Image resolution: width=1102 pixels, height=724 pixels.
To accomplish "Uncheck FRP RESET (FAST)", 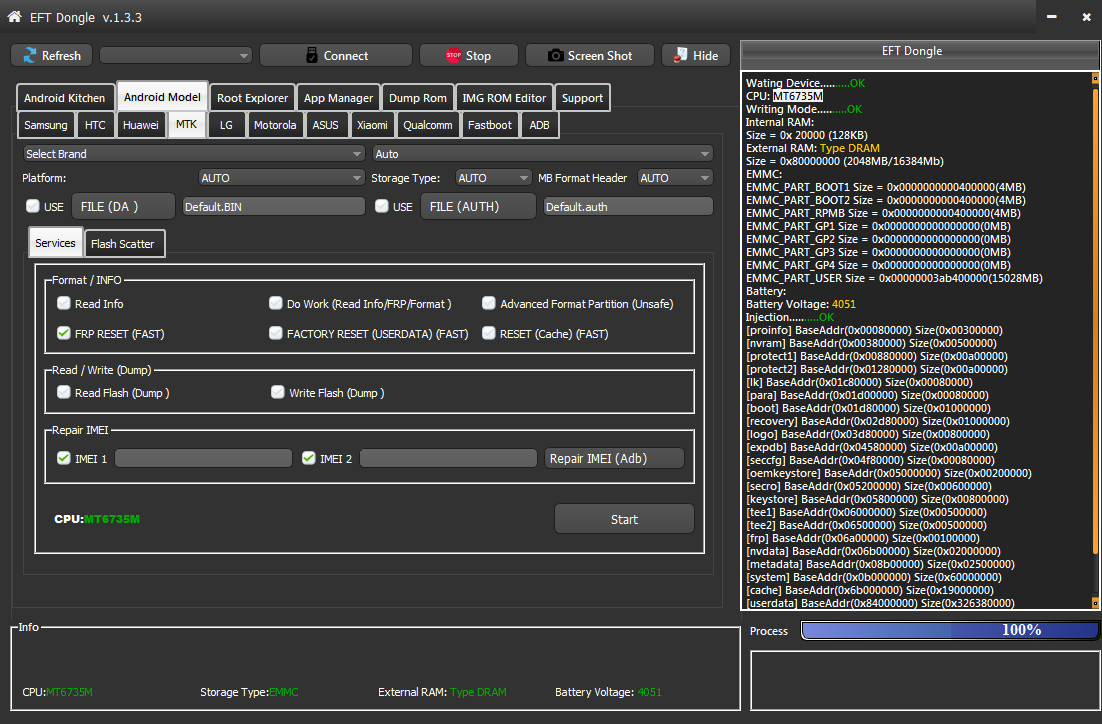I will coord(64,333).
